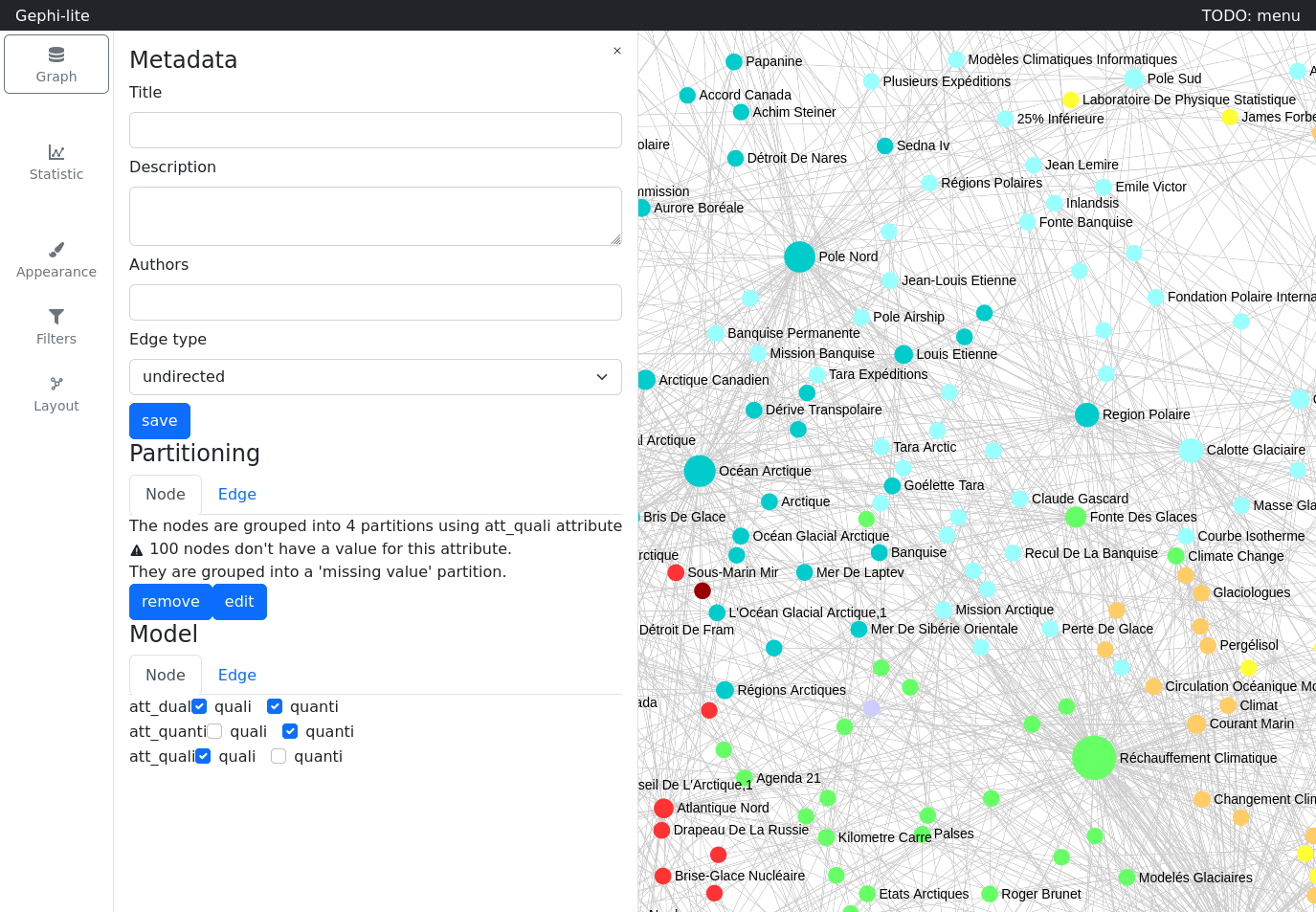1316x912 pixels.
Task: Select the Pergélisol node
Action: [1208, 645]
